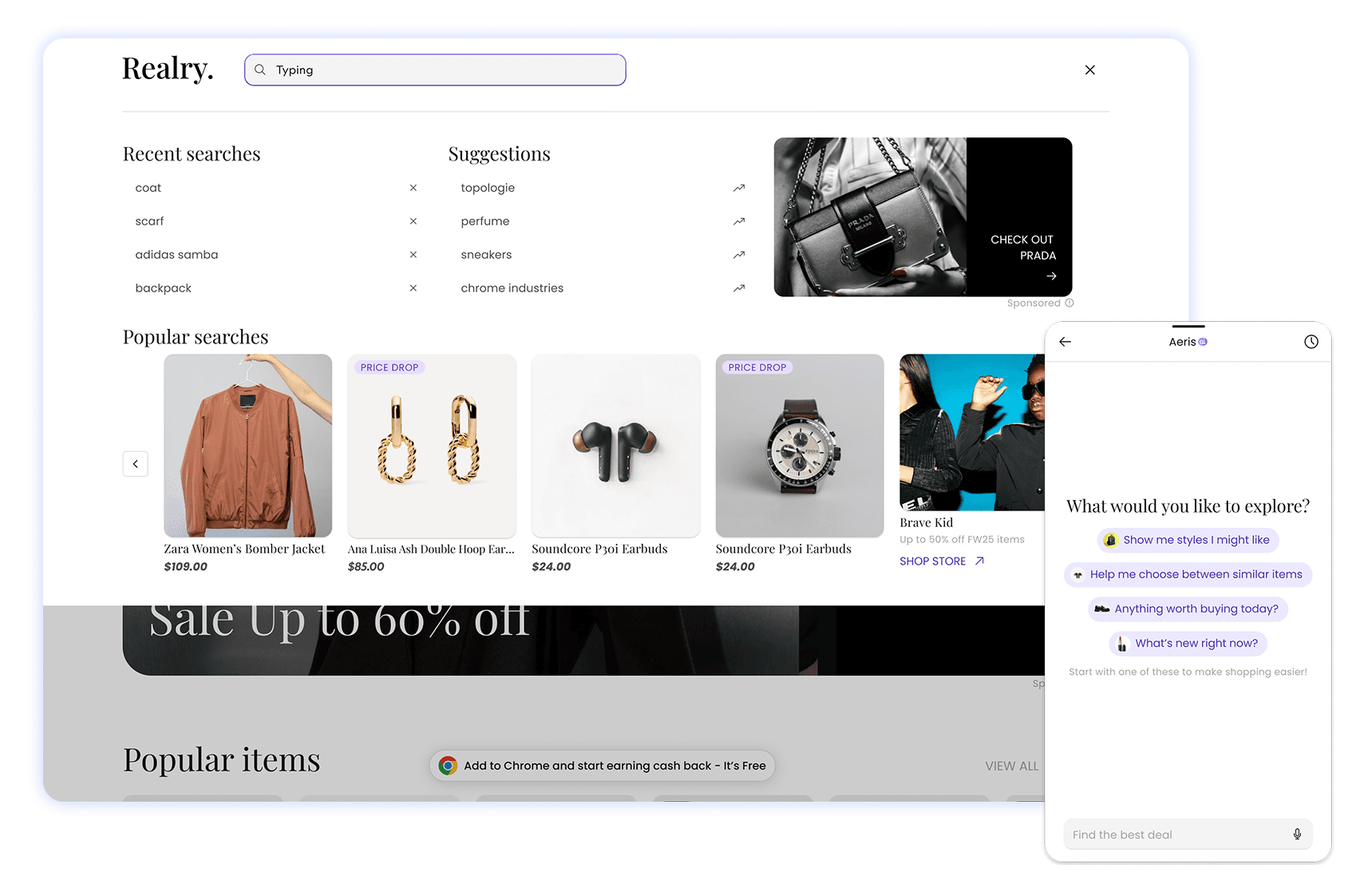Select 'Help me choose between similar items'
The height and width of the screenshot is (884, 1372).
[x=1188, y=575]
